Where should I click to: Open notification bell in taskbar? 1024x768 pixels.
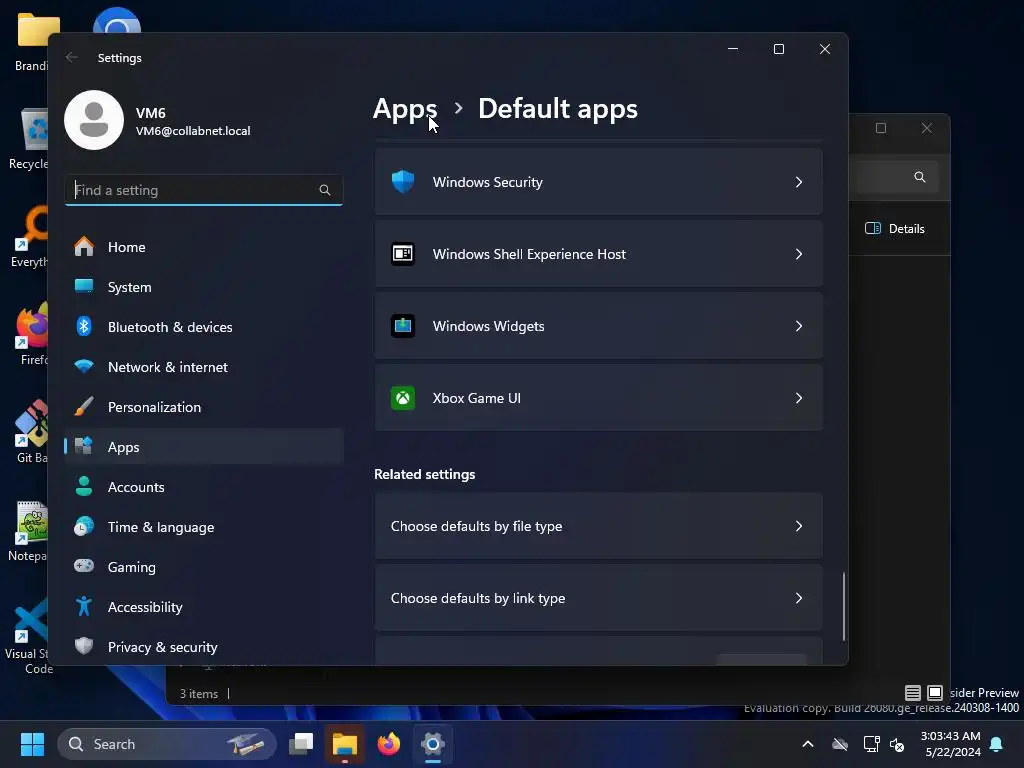(x=997, y=744)
